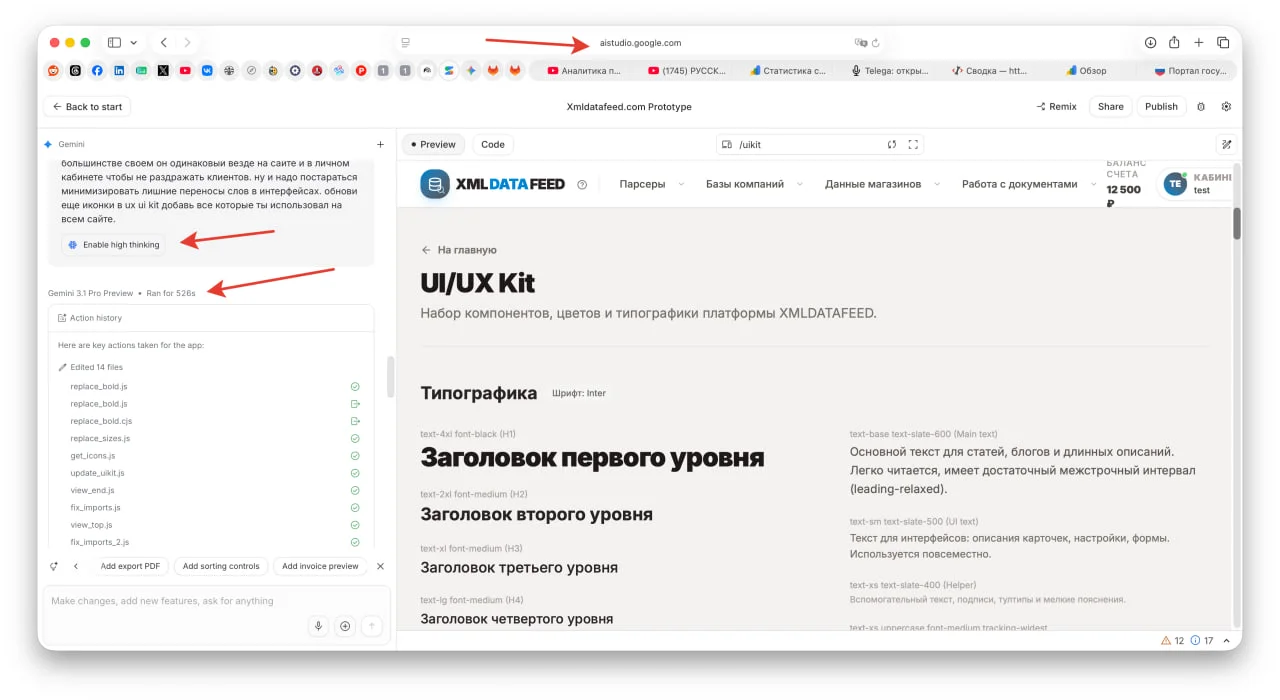Click the Safari downloads icon
The width and height of the screenshot is (1280, 700).
click(x=1150, y=43)
